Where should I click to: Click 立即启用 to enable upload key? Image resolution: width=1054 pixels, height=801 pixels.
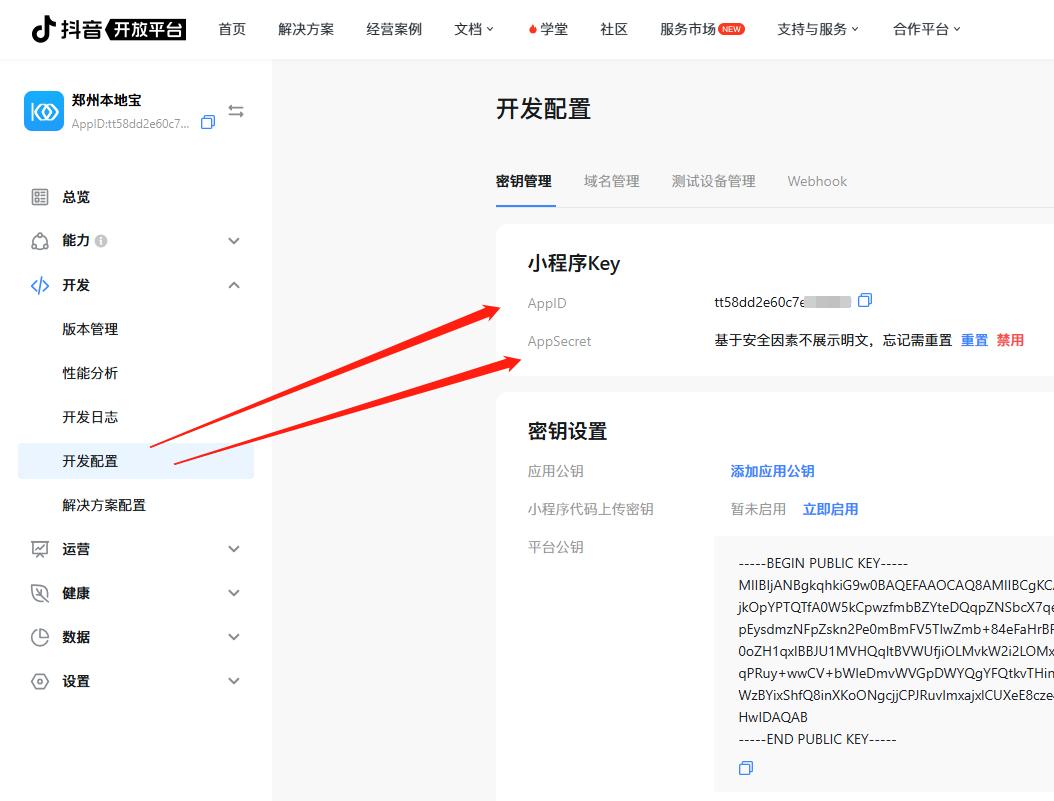(830, 509)
